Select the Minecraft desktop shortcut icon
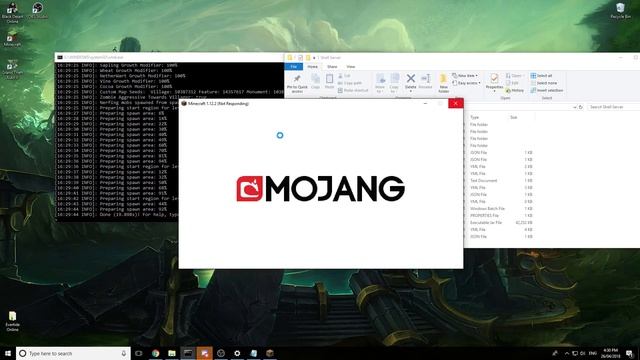640x360 pixels. (x=12, y=38)
